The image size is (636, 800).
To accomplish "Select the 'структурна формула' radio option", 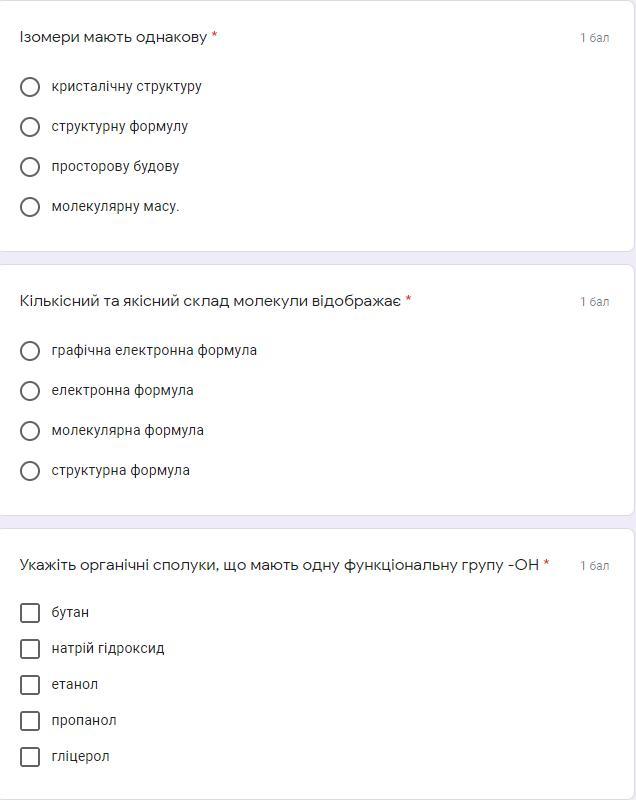I will (30, 471).
